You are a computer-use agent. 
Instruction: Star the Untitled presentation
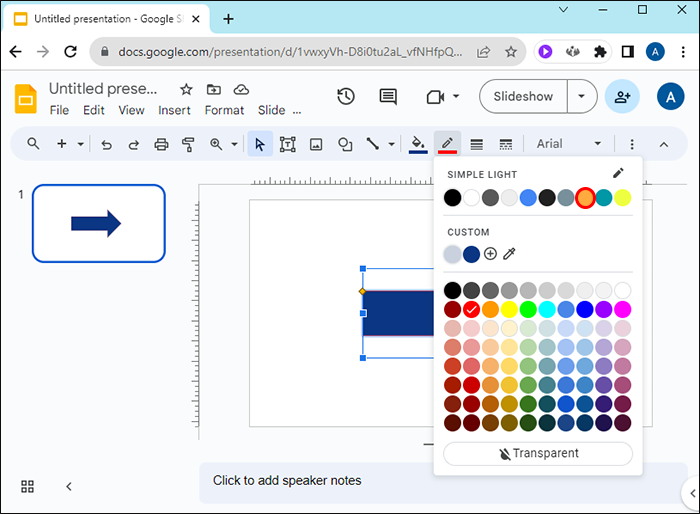click(x=186, y=89)
